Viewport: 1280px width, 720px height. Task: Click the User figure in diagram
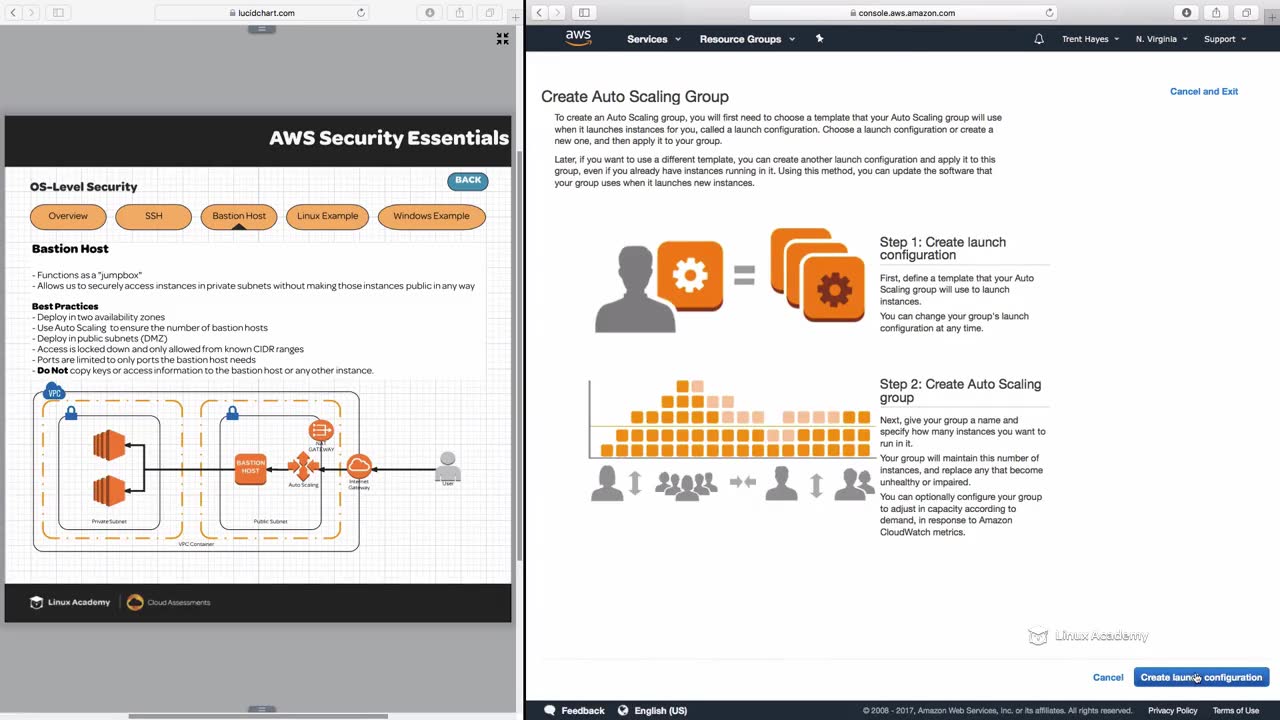tap(448, 466)
